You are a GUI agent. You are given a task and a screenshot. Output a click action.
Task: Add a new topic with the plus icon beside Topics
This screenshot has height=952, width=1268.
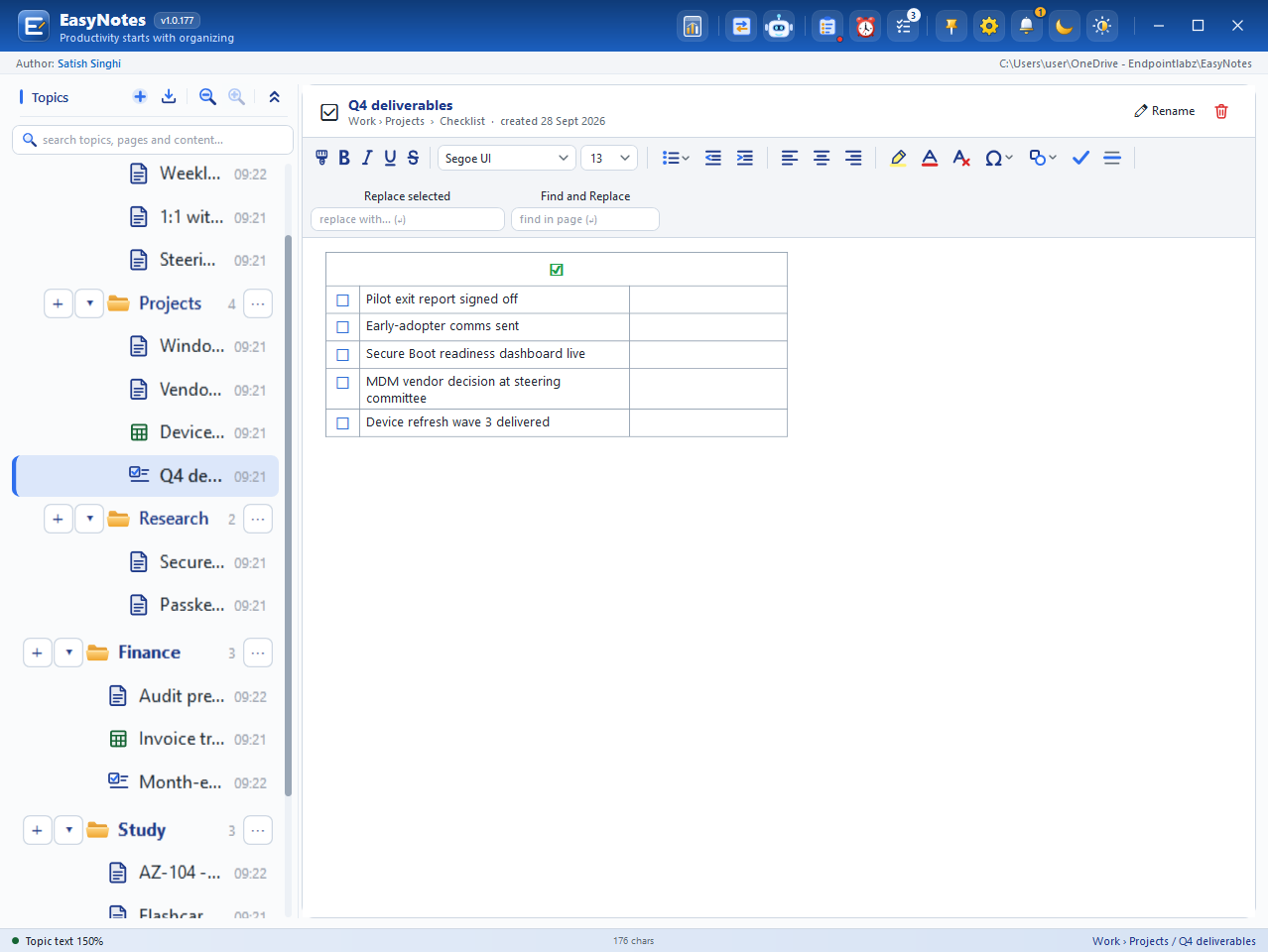[x=140, y=96]
